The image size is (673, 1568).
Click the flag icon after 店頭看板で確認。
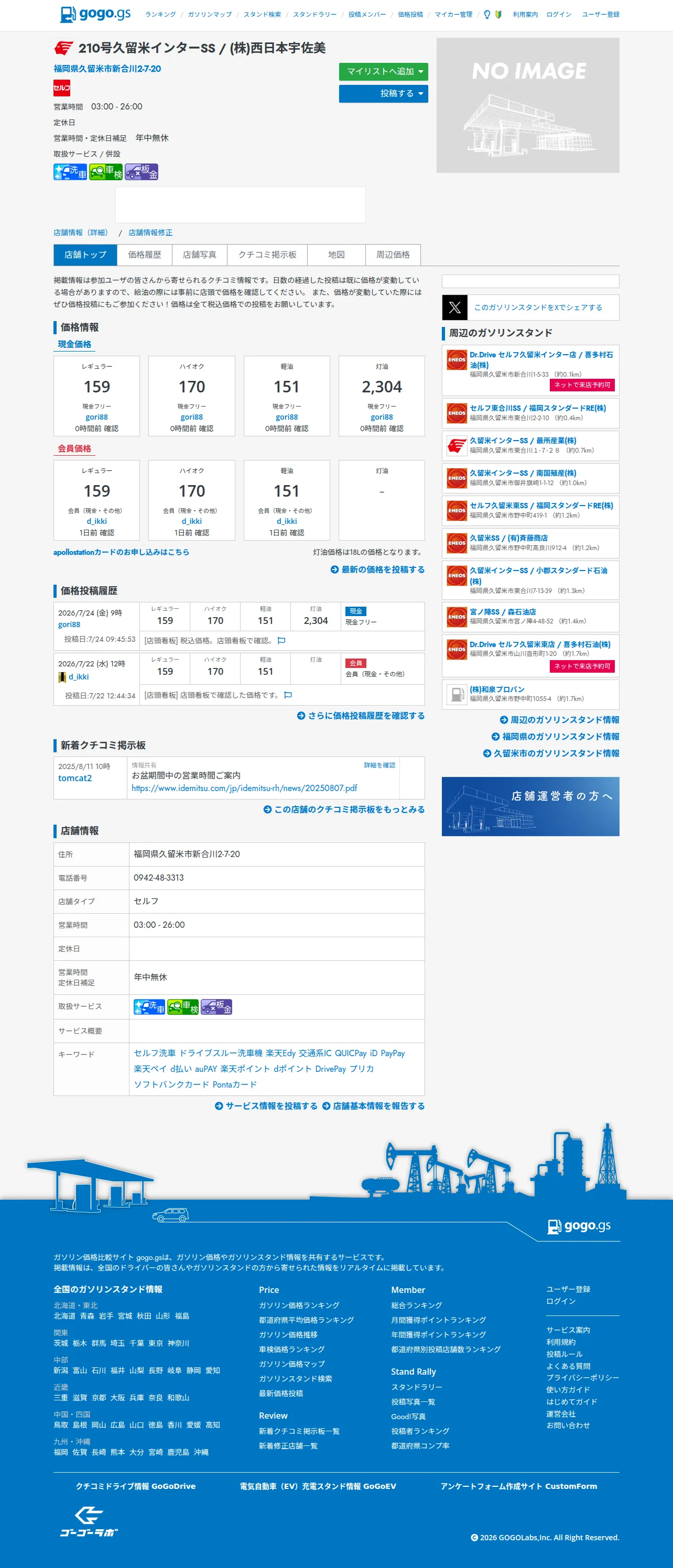tap(281, 640)
